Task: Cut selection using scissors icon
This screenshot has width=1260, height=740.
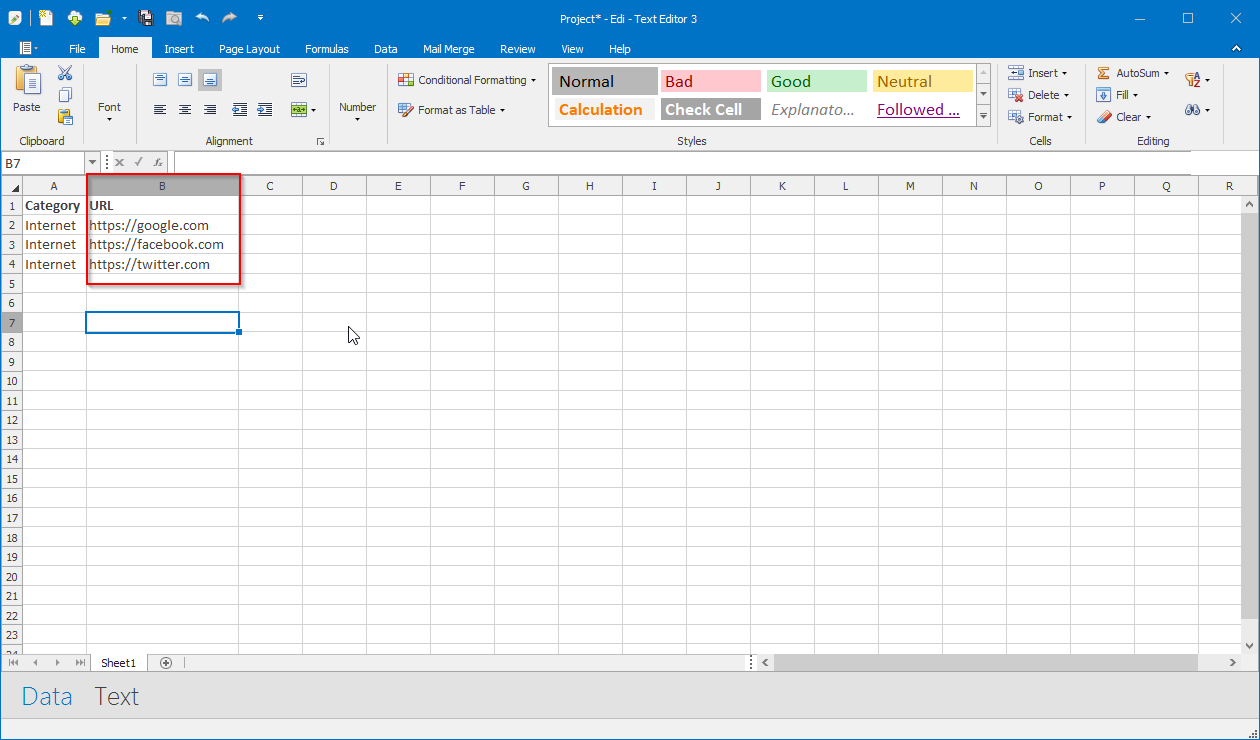Action: point(65,73)
